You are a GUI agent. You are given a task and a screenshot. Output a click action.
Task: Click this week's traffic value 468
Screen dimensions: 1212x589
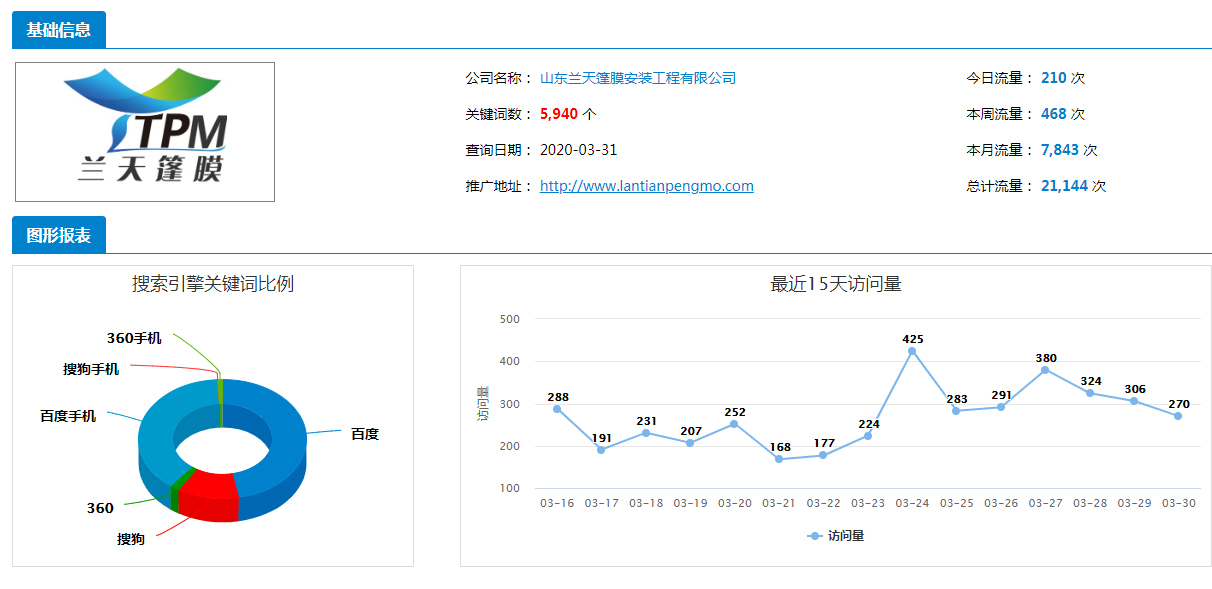tap(1054, 114)
